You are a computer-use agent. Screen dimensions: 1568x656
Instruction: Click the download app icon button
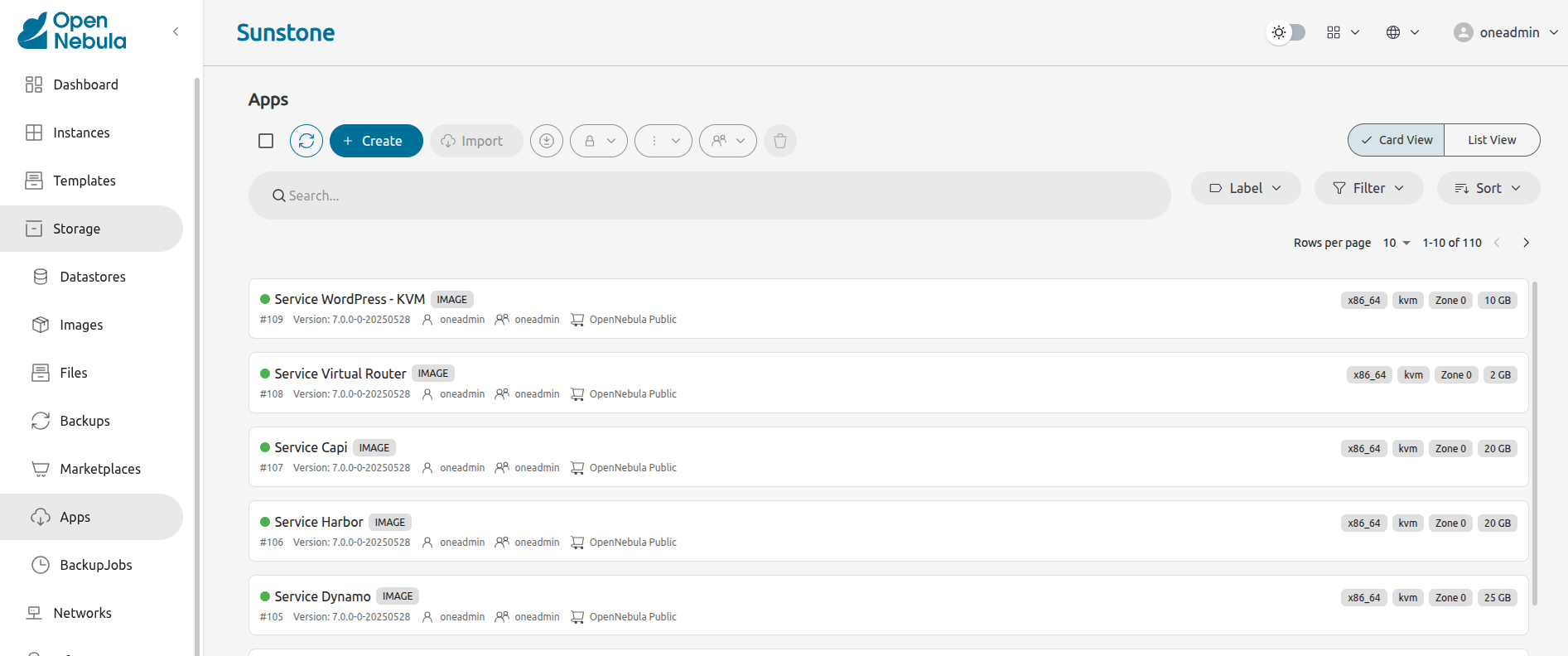pyautogui.click(x=547, y=141)
